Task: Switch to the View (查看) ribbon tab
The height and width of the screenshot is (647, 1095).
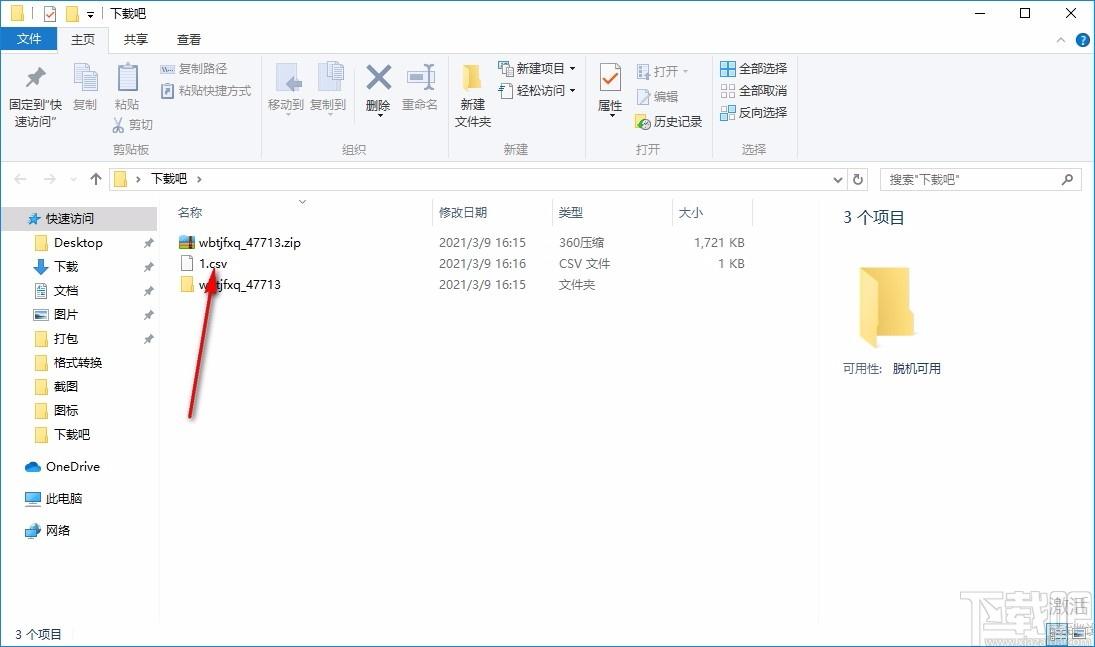Action: [x=189, y=40]
